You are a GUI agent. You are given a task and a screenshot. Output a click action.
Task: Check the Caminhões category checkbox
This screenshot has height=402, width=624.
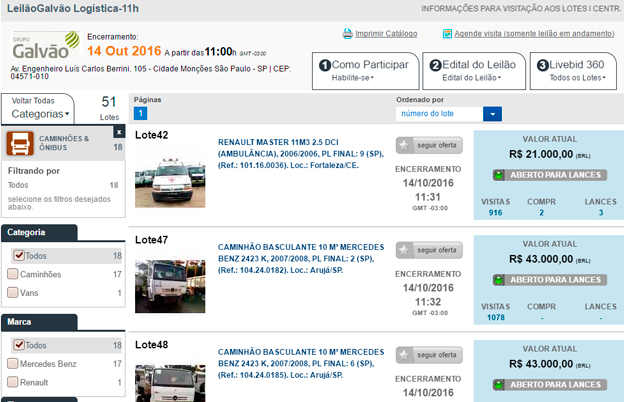click(14, 274)
